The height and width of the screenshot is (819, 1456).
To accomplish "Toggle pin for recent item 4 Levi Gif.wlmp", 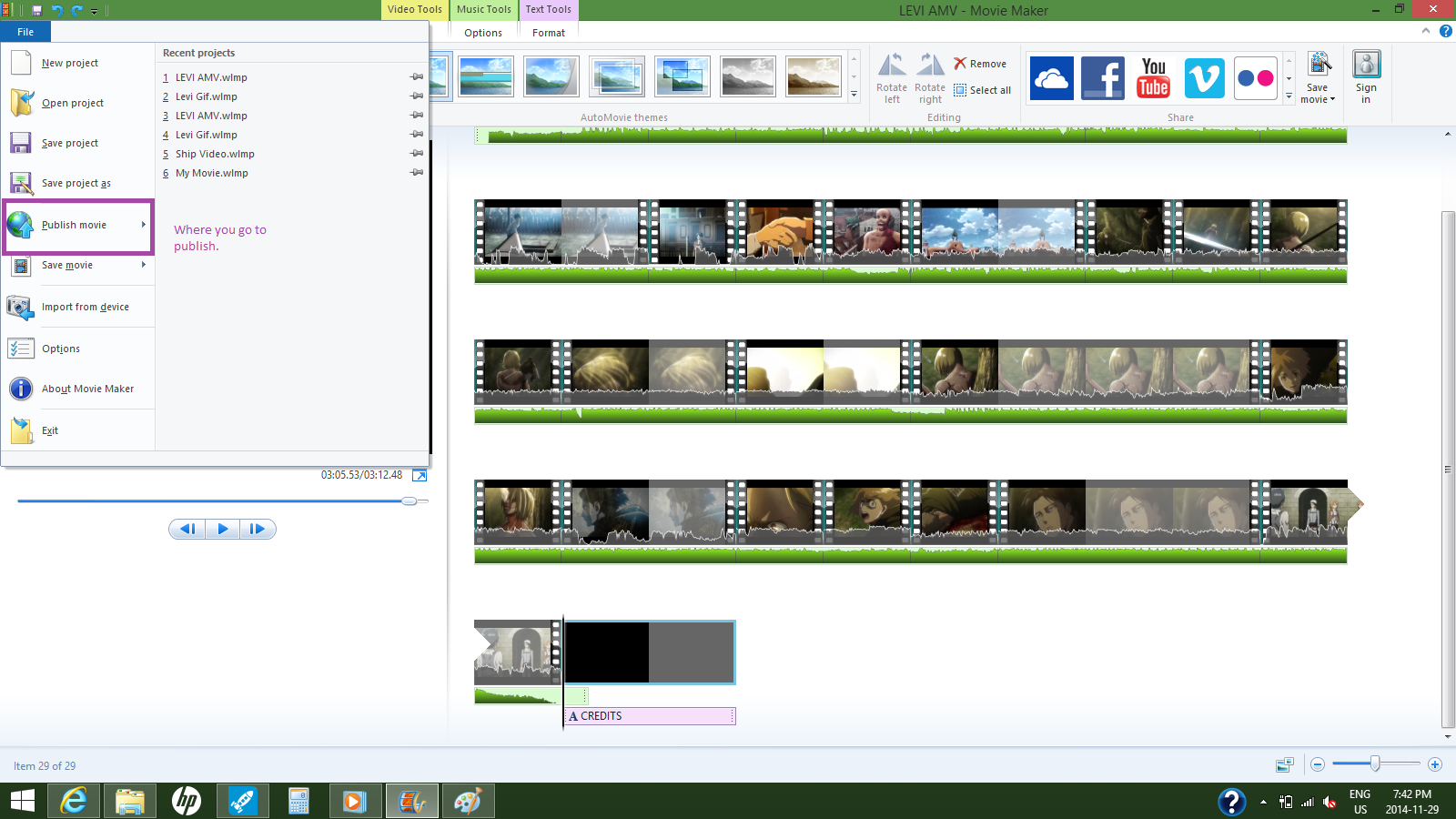I will point(417,135).
